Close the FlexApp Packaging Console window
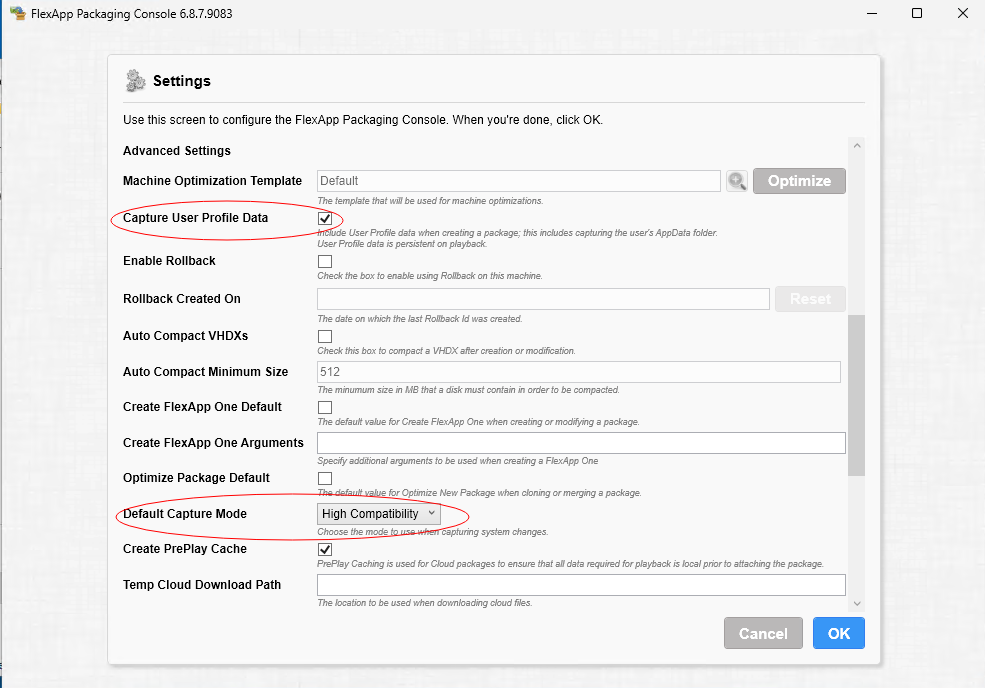Image resolution: width=985 pixels, height=688 pixels. click(x=962, y=13)
